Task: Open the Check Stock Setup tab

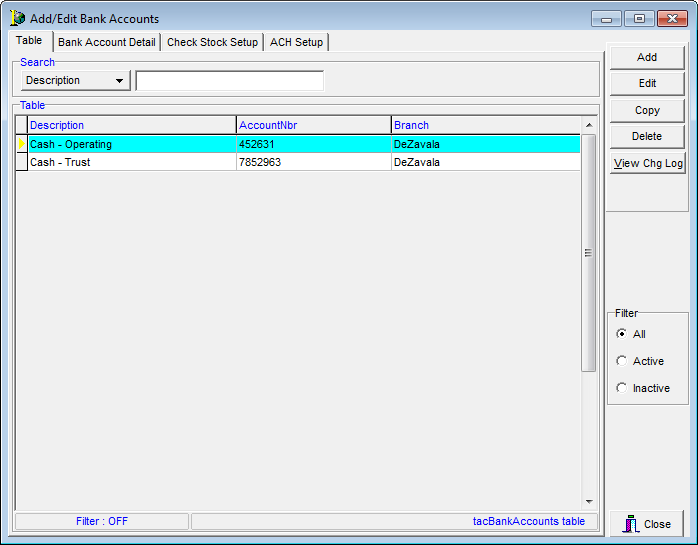Action: point(212,42)
